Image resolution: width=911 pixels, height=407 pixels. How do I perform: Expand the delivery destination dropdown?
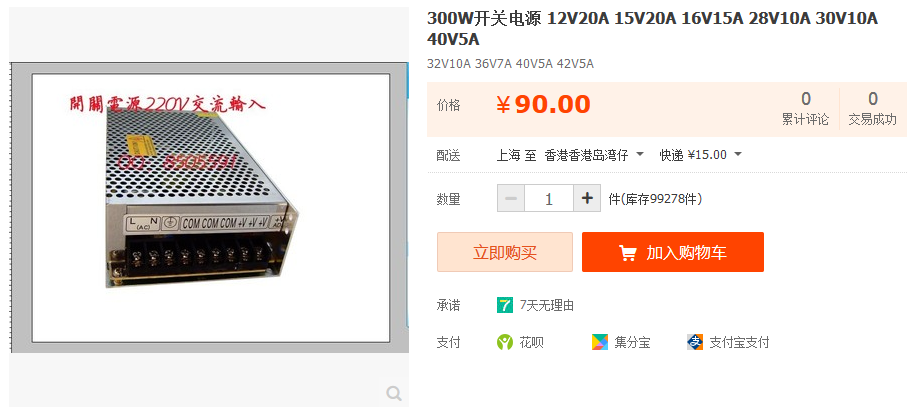point(640,154)
